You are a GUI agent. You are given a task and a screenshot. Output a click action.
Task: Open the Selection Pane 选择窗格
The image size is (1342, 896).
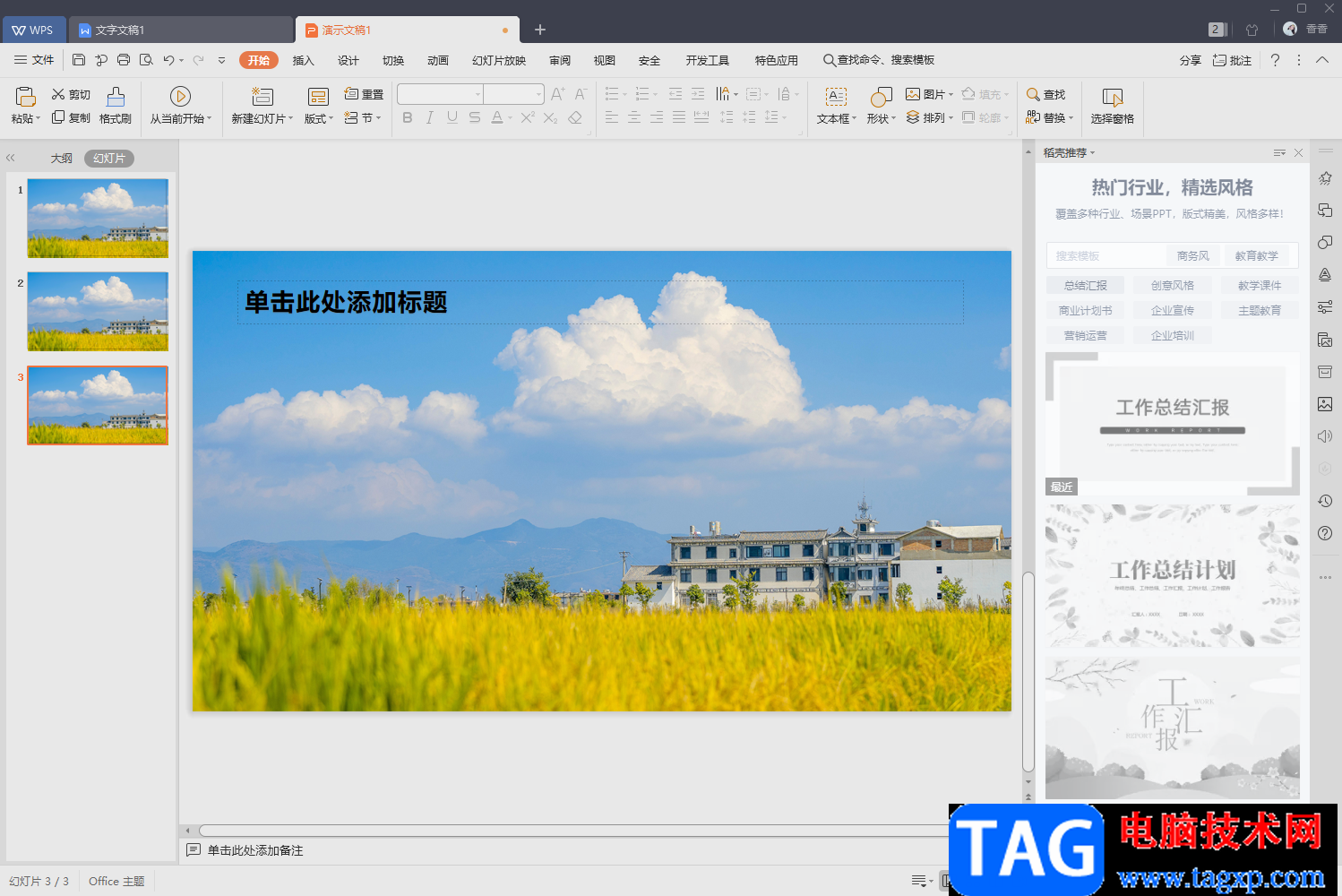pyautogui.click(x=1113, y=106)
